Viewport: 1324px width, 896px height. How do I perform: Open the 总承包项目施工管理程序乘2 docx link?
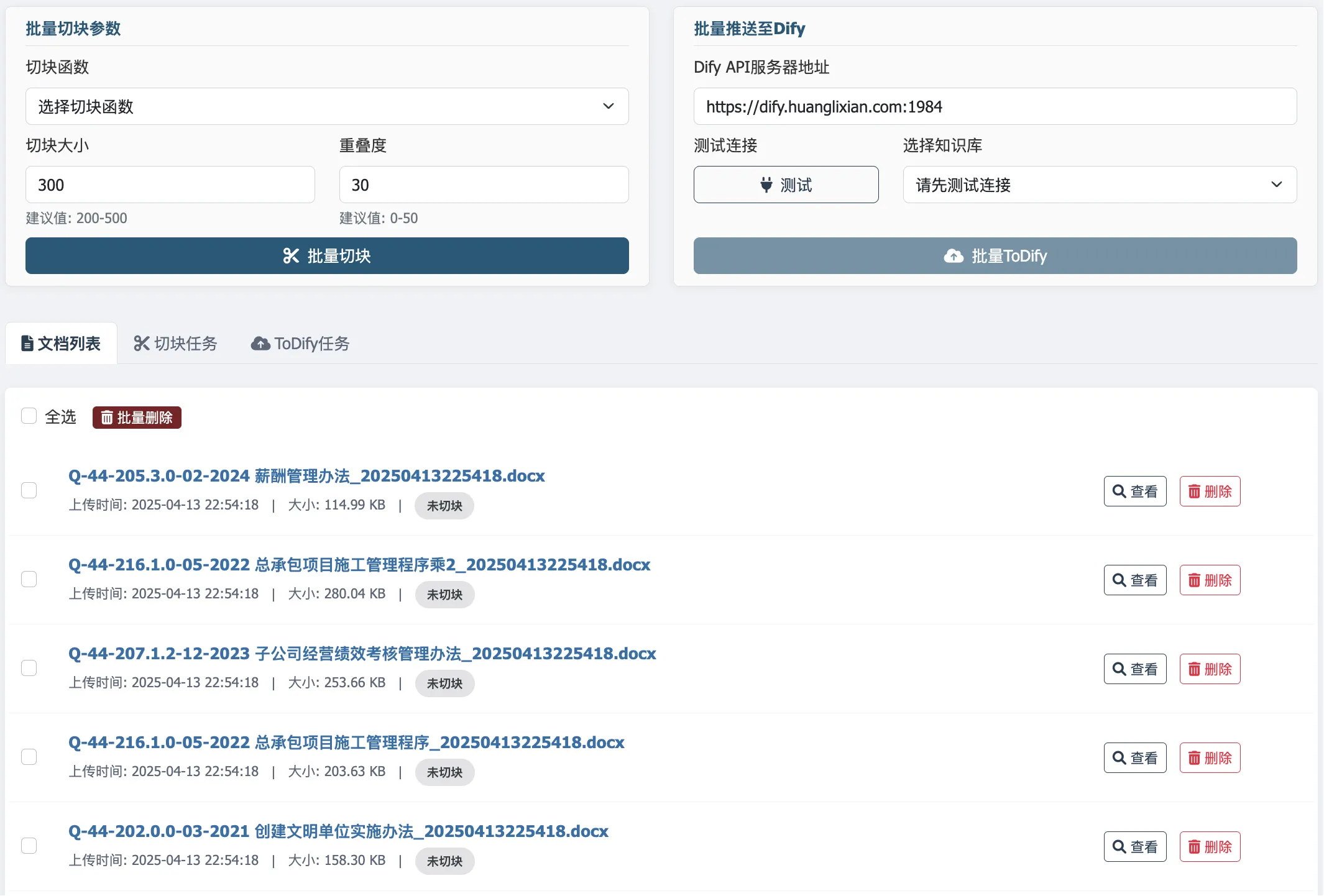click(359, 565)
